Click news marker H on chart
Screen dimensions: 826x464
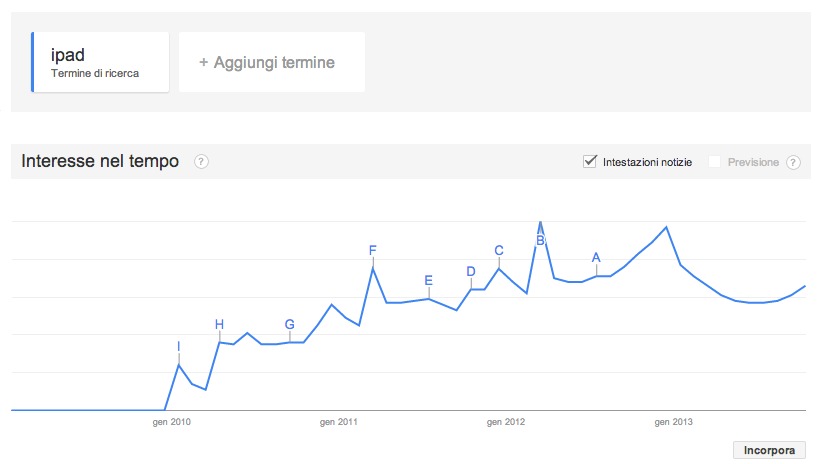tap(220, 324)
